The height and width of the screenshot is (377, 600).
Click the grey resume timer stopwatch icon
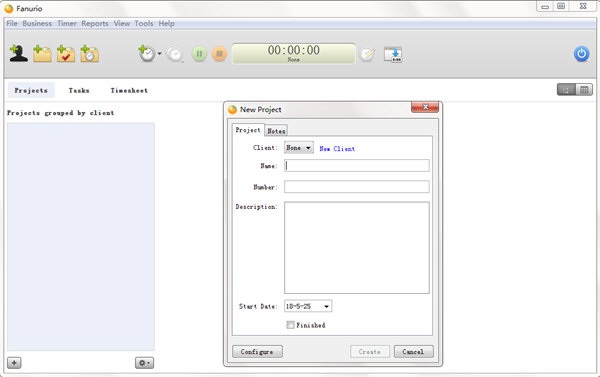(x=175, y=54)
